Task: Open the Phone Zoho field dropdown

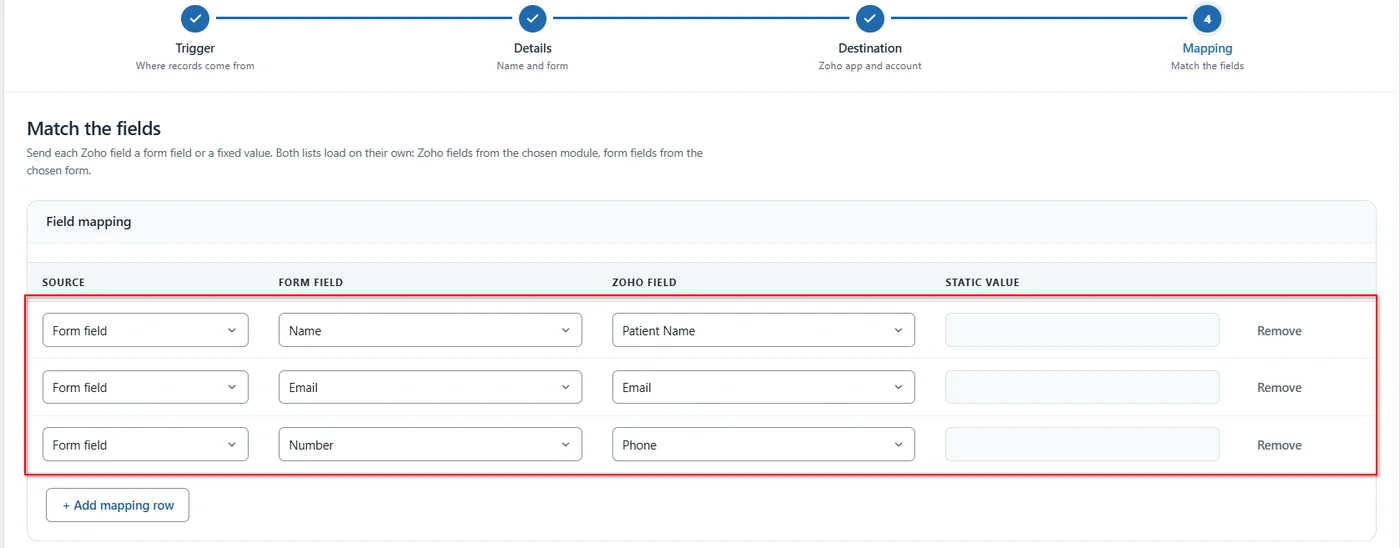Action: tap(763, 444)
